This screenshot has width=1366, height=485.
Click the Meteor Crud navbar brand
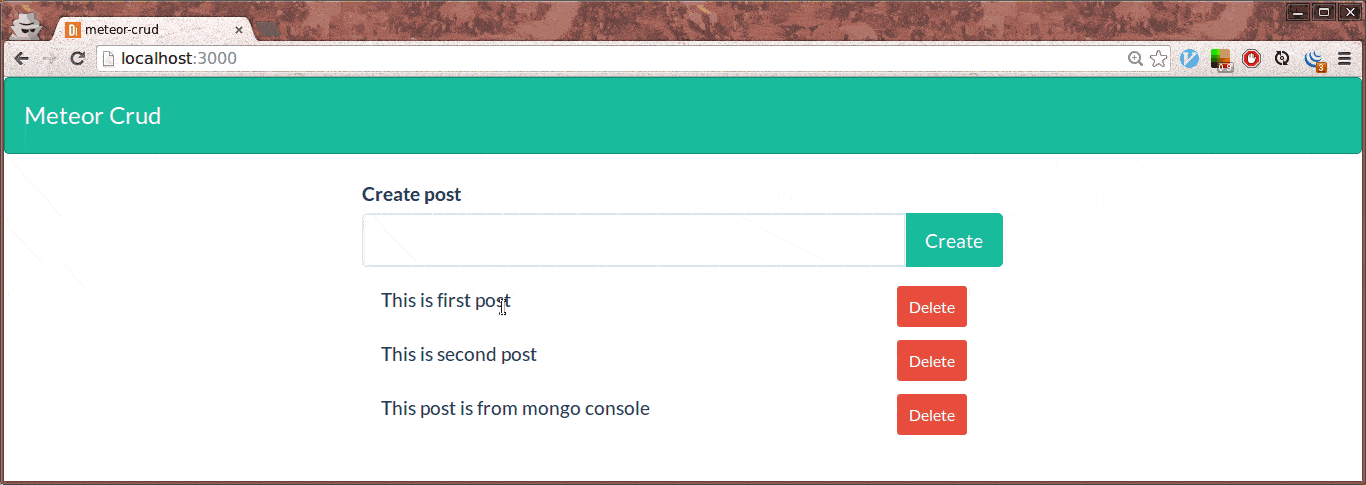[x=93, y=116]
